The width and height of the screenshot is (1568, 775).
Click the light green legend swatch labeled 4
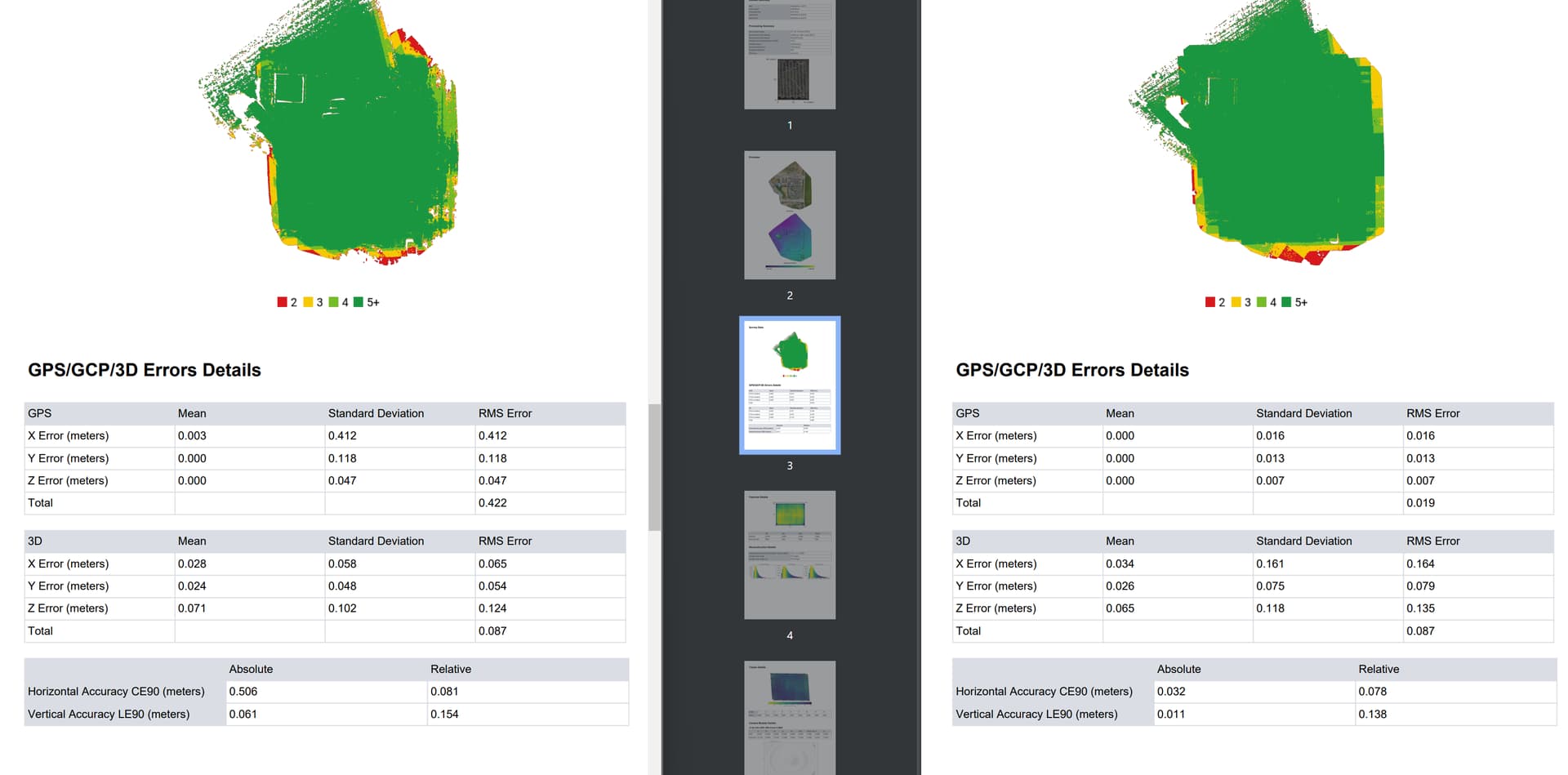pyautogui.click(x=334, y=301)
